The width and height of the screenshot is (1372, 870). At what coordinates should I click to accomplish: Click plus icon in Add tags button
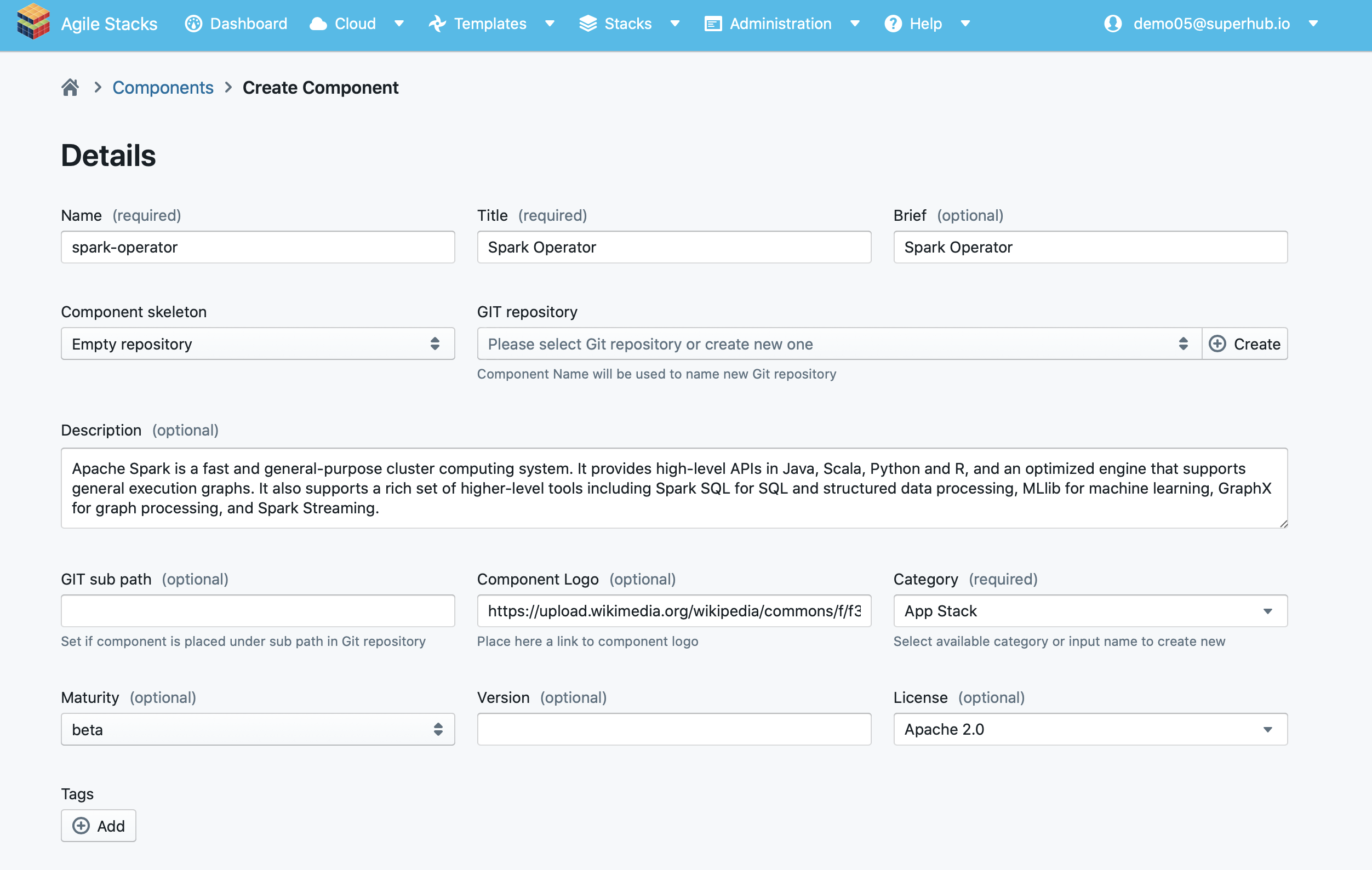(81, 826)
